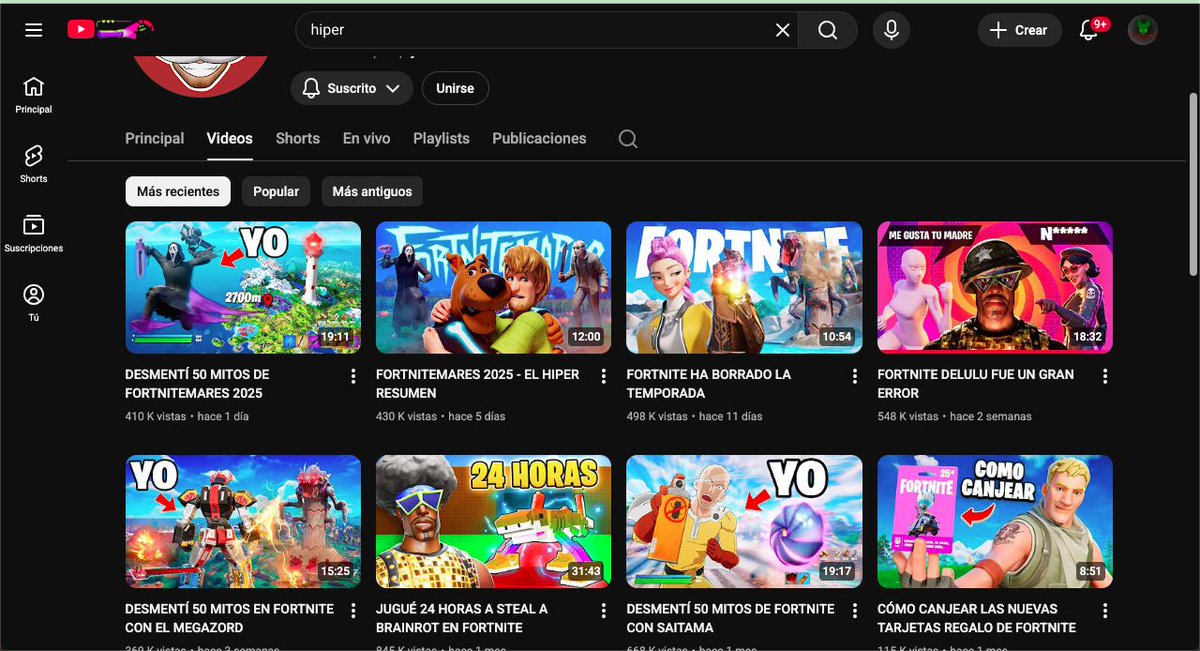Select the Más recientes filter chip
This screenshot has width=1200, height=651.
[178, 191]
